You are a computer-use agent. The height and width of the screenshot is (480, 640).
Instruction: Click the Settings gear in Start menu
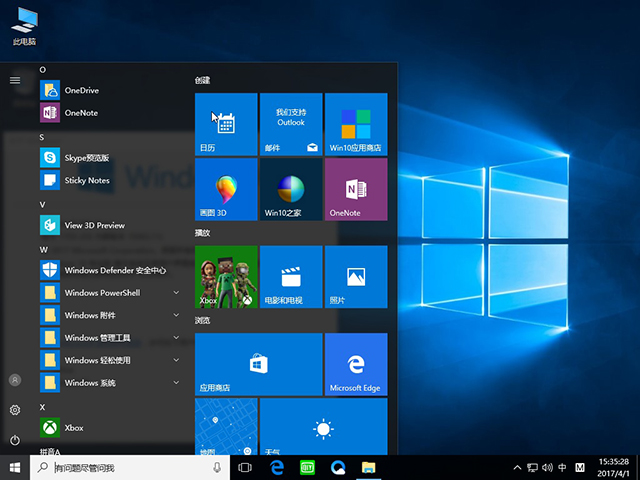coord(15,410)
